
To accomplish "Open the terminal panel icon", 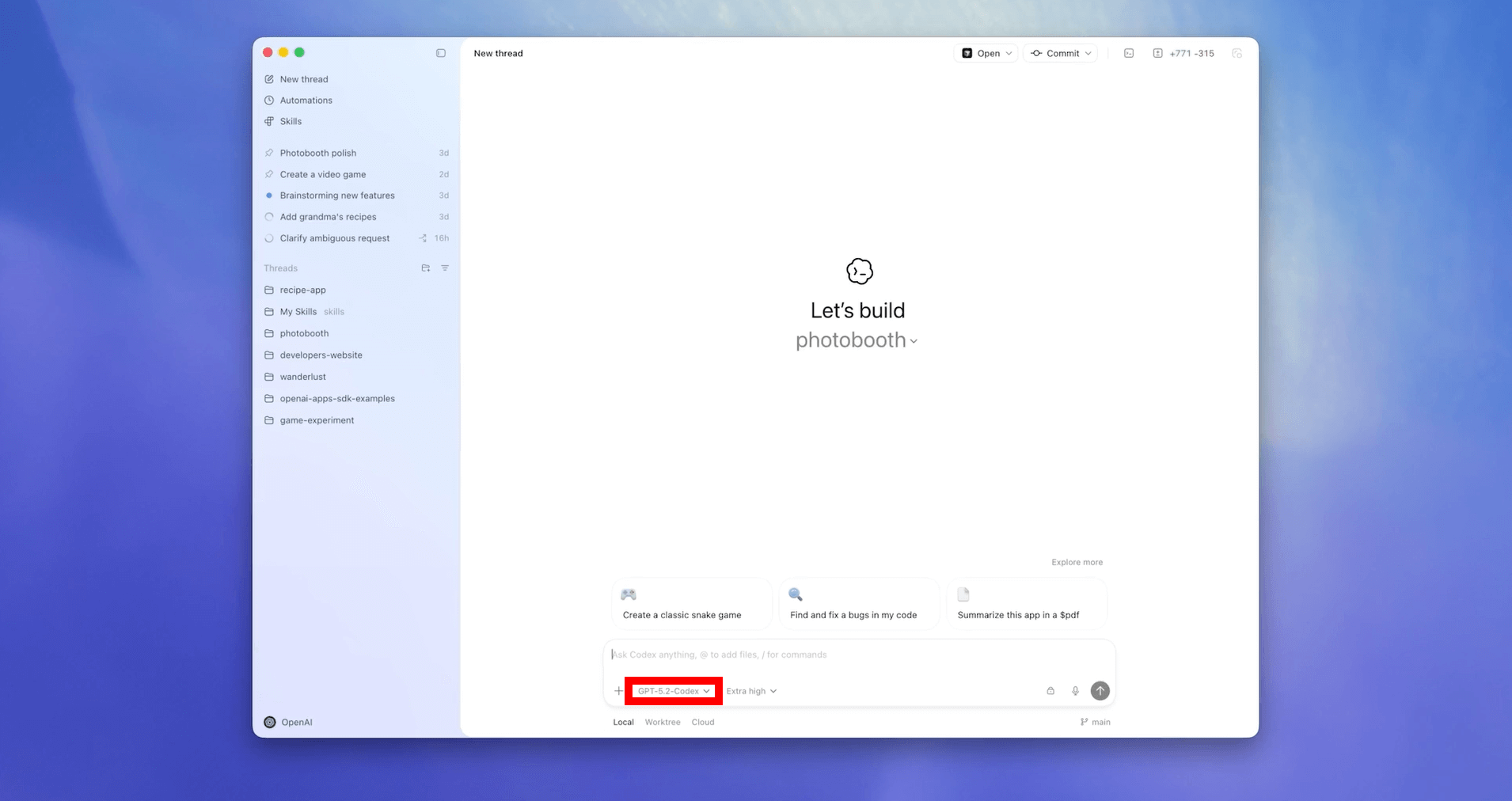I will pos(1129,53).
